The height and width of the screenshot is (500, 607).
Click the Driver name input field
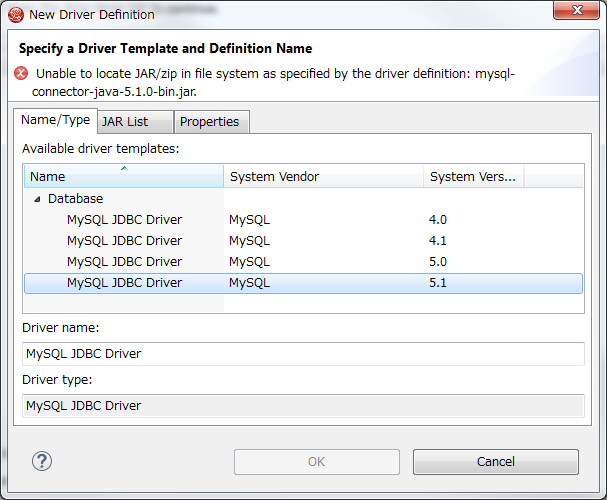click(x=303, y=354)
